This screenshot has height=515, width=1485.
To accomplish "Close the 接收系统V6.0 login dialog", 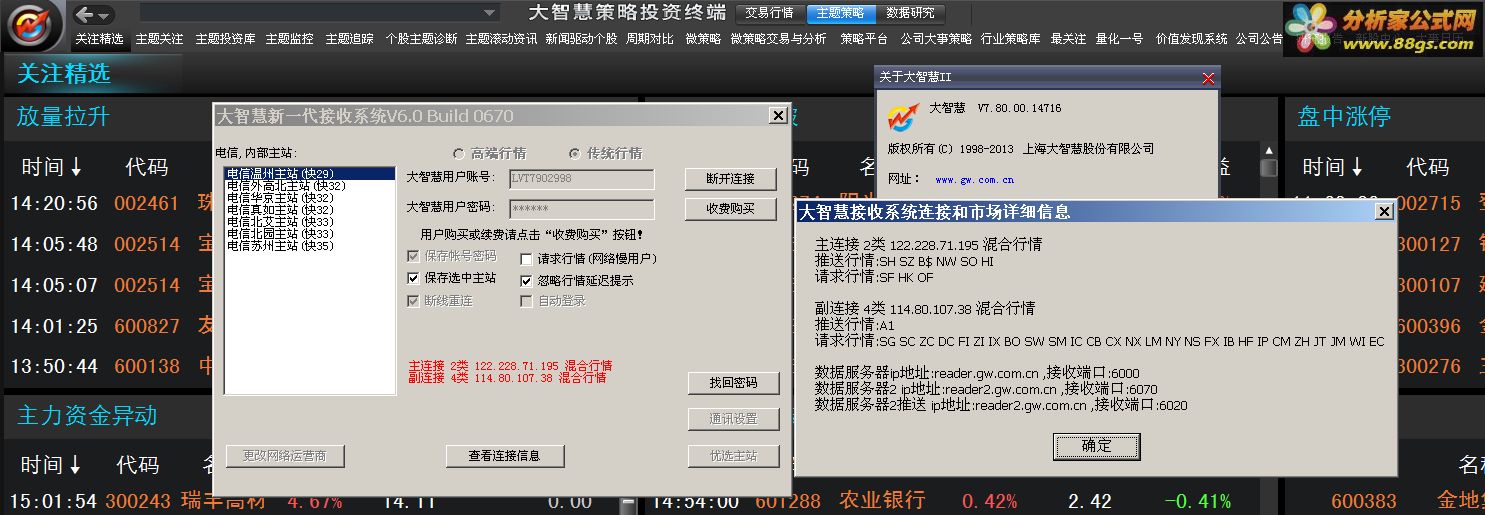I will coord(777,116).
